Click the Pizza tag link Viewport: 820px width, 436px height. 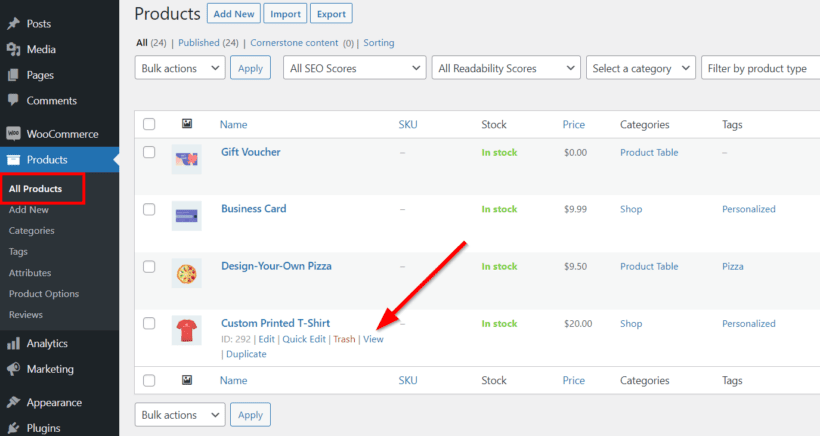pyautogui.click(x=733, y=266)
